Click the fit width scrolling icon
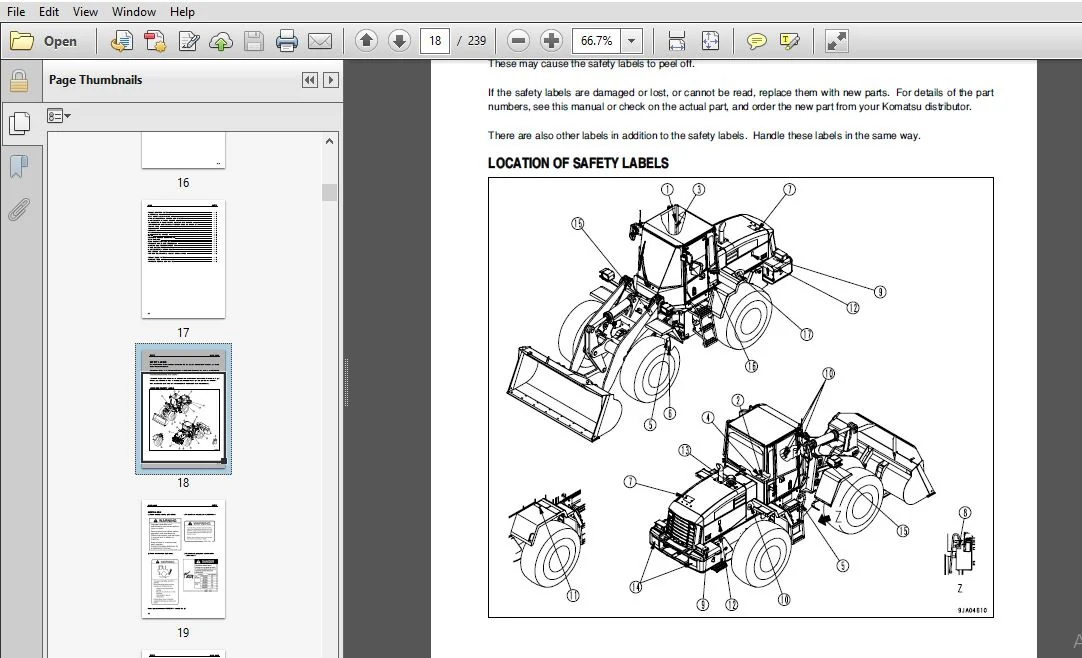1082x658 pixels. coord(676,41)
